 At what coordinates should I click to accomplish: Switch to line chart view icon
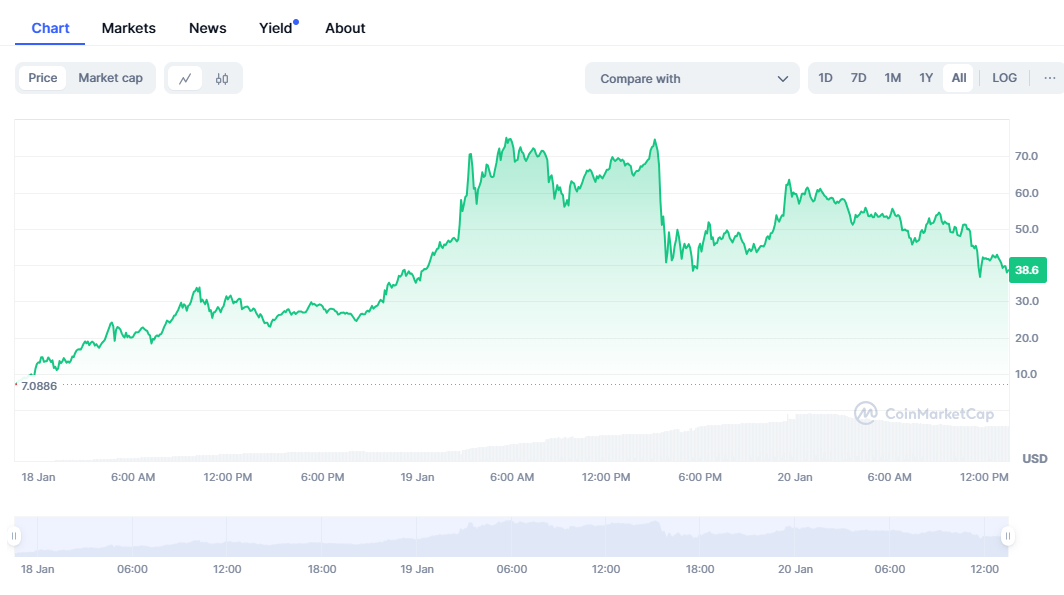[x=185, y=78]
